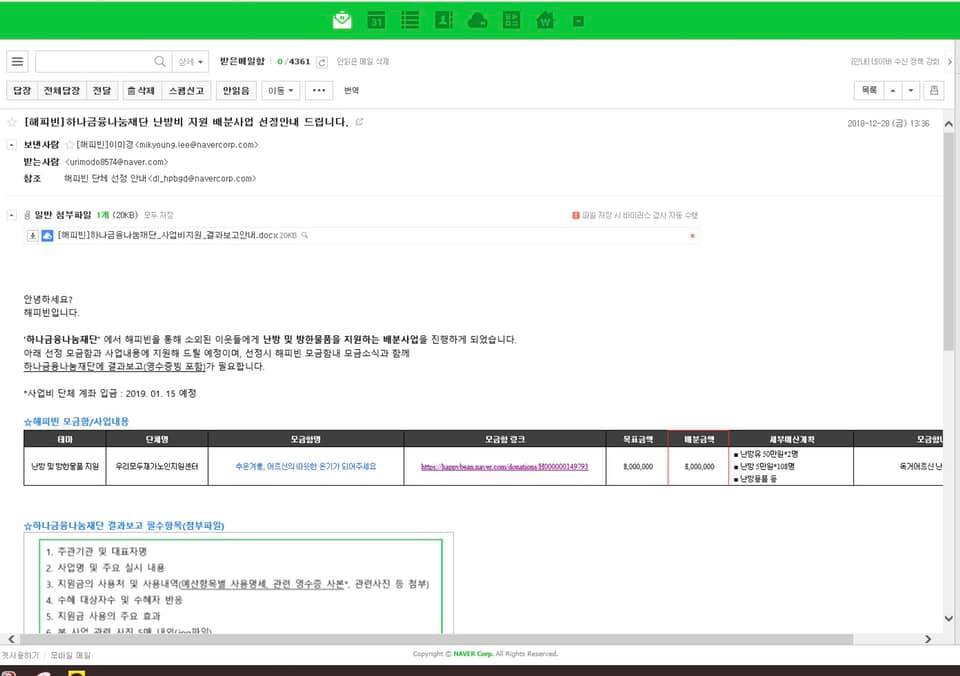Click the next-notice arrow at top right
This screenshot has height=676, width=960.
[950, 61]
